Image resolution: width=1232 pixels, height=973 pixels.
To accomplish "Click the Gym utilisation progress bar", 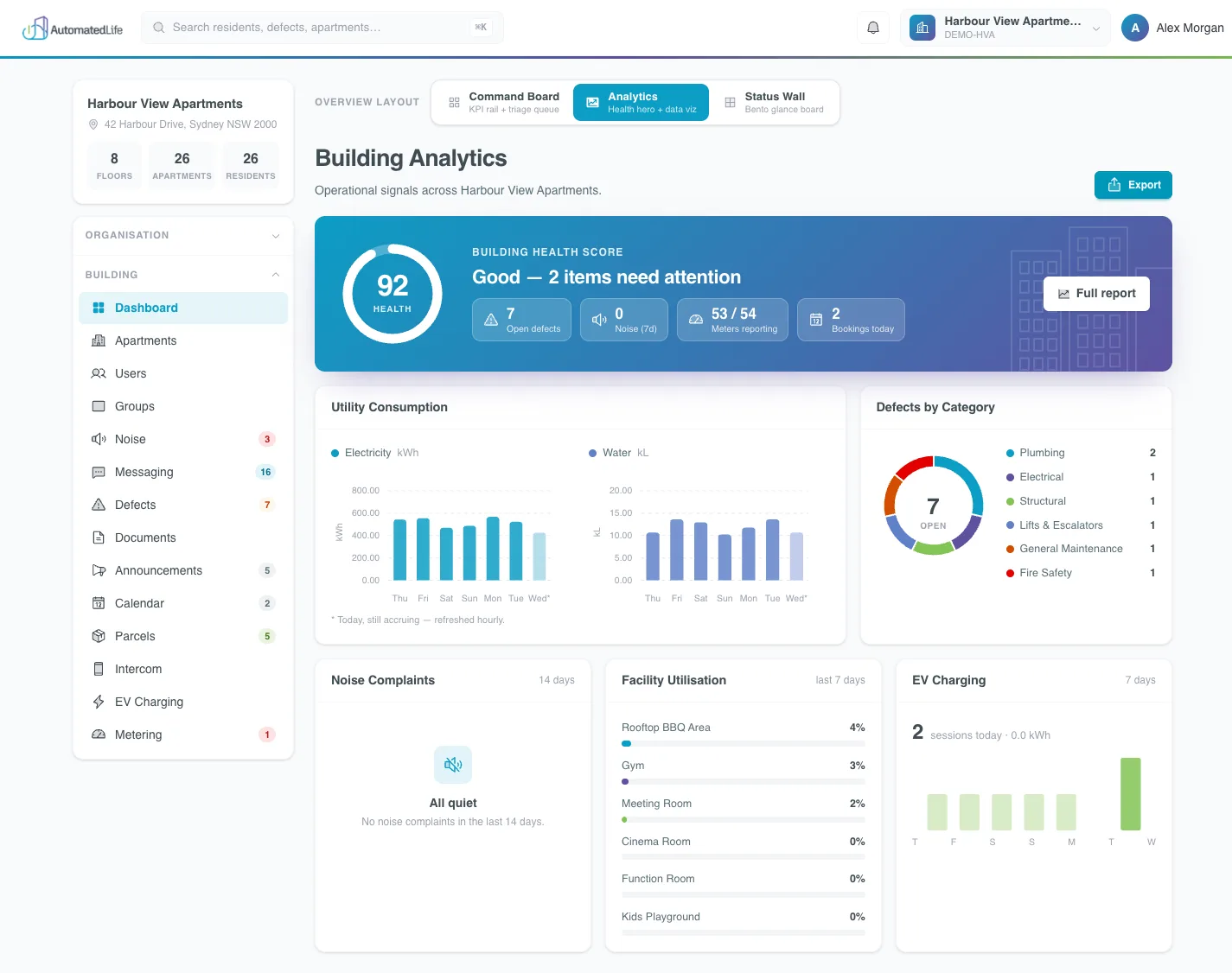I will tap(744, 781).
